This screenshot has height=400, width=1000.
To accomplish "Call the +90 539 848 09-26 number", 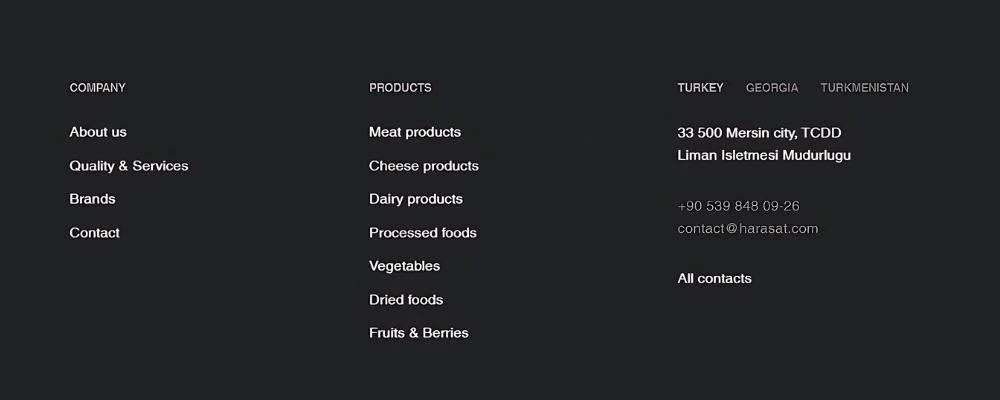I will [x=738, y=206].
